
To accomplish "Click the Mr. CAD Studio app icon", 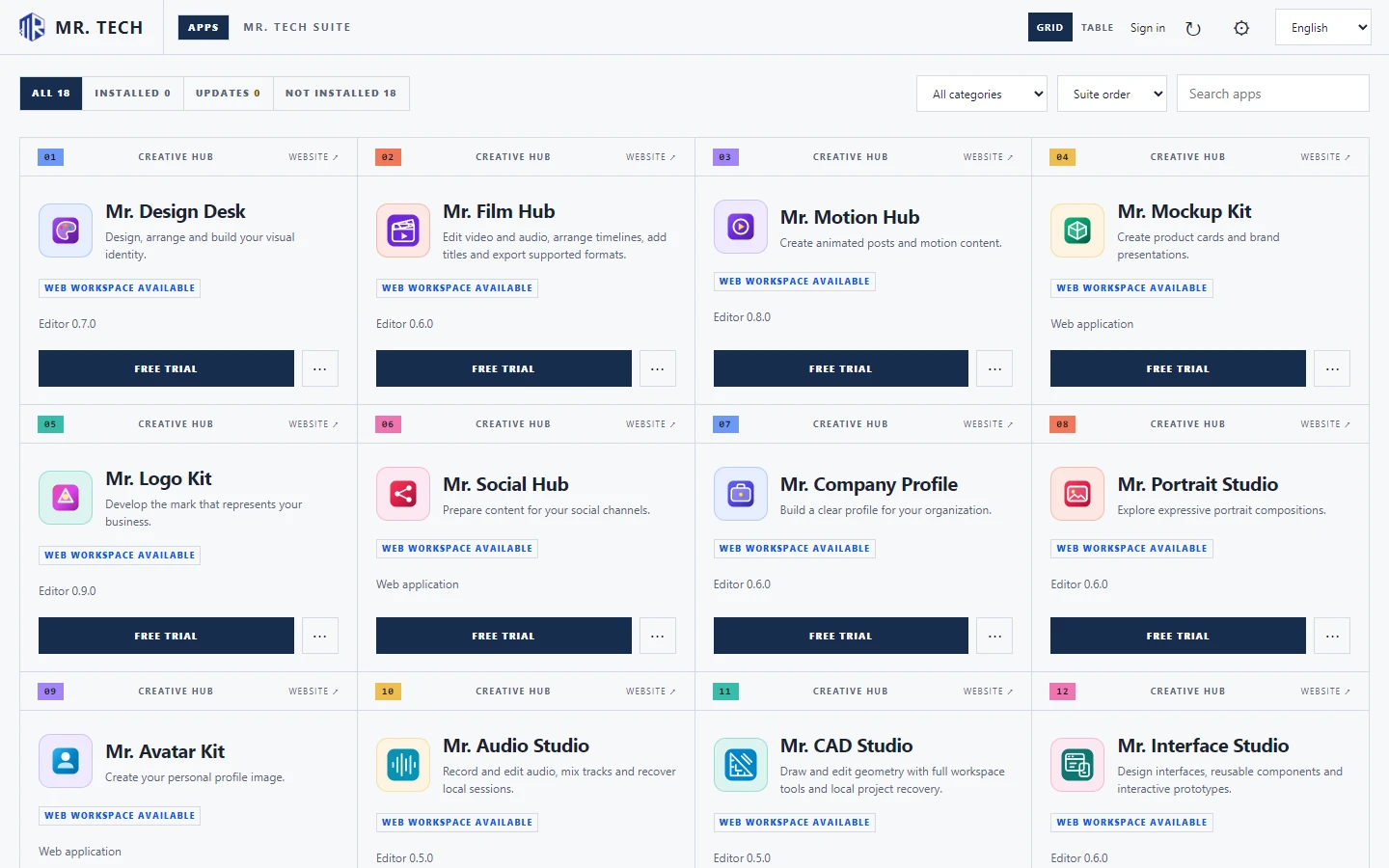I will (x=741, y=765).
